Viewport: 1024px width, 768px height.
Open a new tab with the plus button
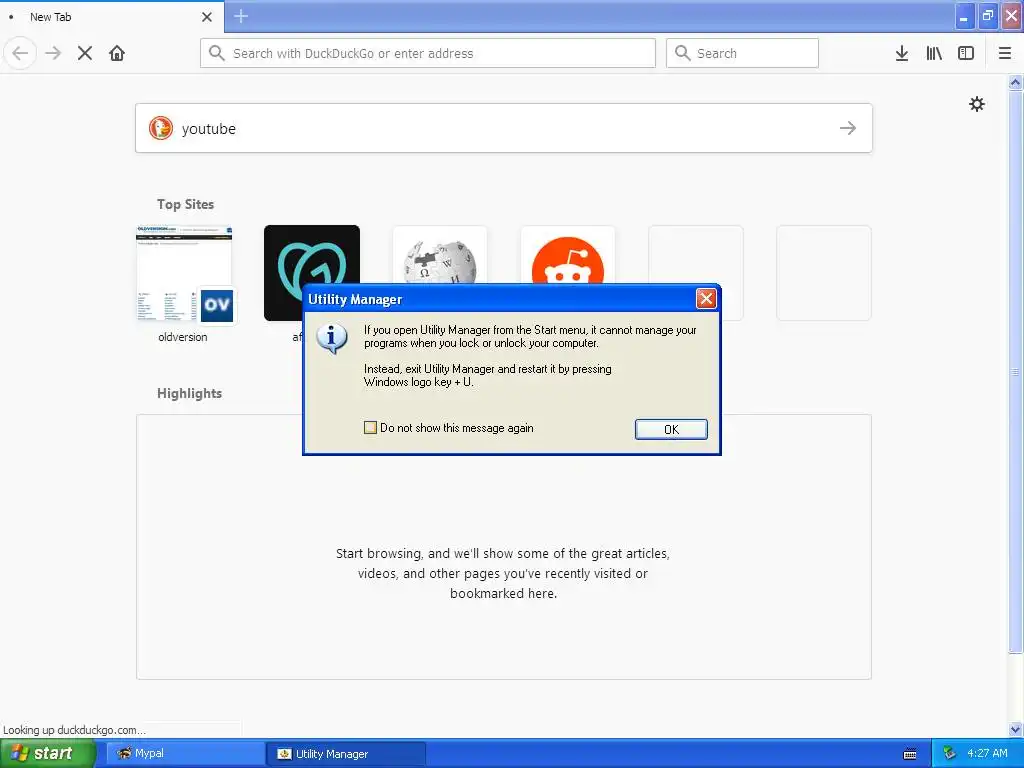241,16
